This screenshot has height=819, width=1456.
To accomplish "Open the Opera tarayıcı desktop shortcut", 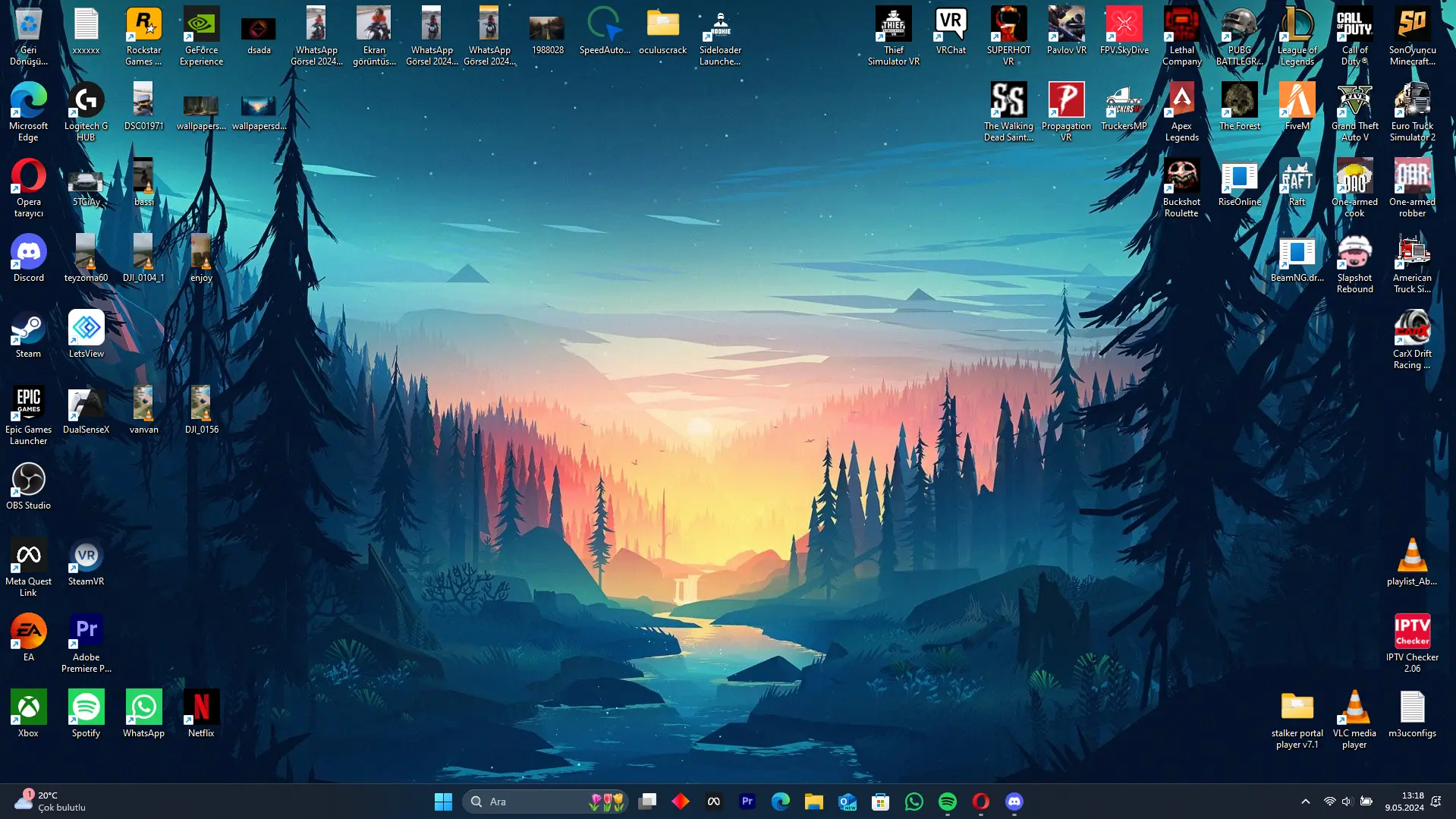I will pyautogui.click(x=28, y=187).
